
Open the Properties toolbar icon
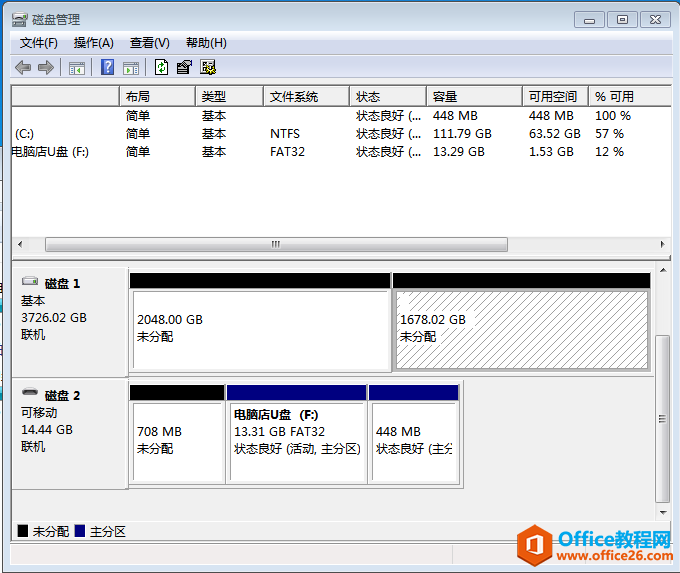pos(184,67)
